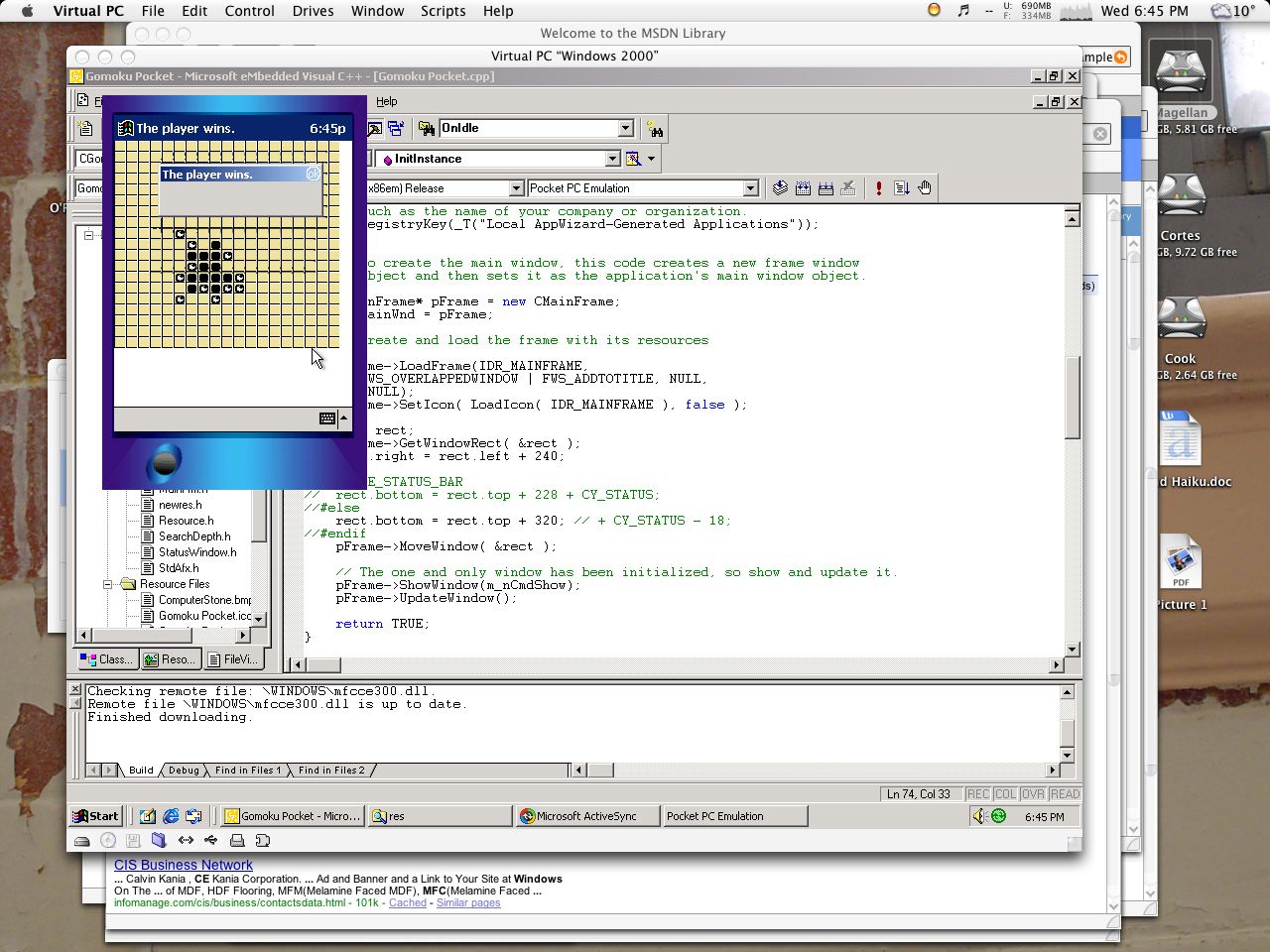Switch to the FileView tab
The height and width of the screenshot is (952, 1270).
233,659
